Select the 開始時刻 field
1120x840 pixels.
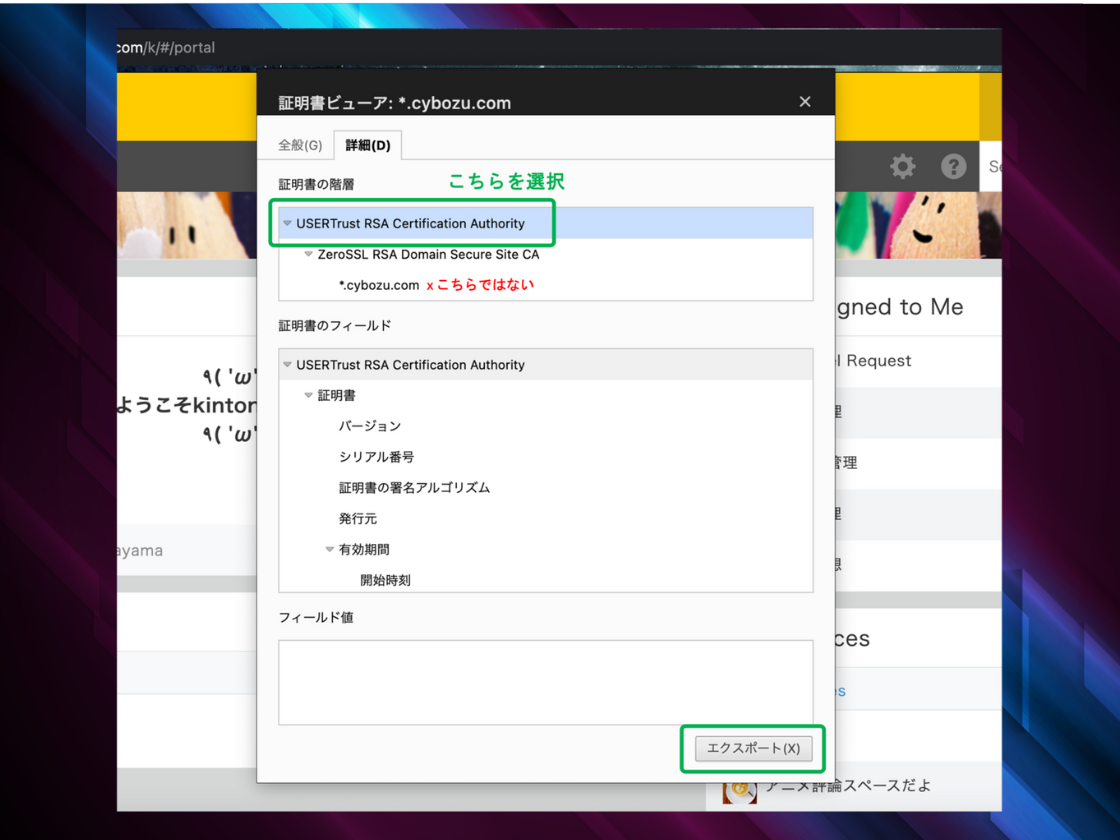click(385, 580)
